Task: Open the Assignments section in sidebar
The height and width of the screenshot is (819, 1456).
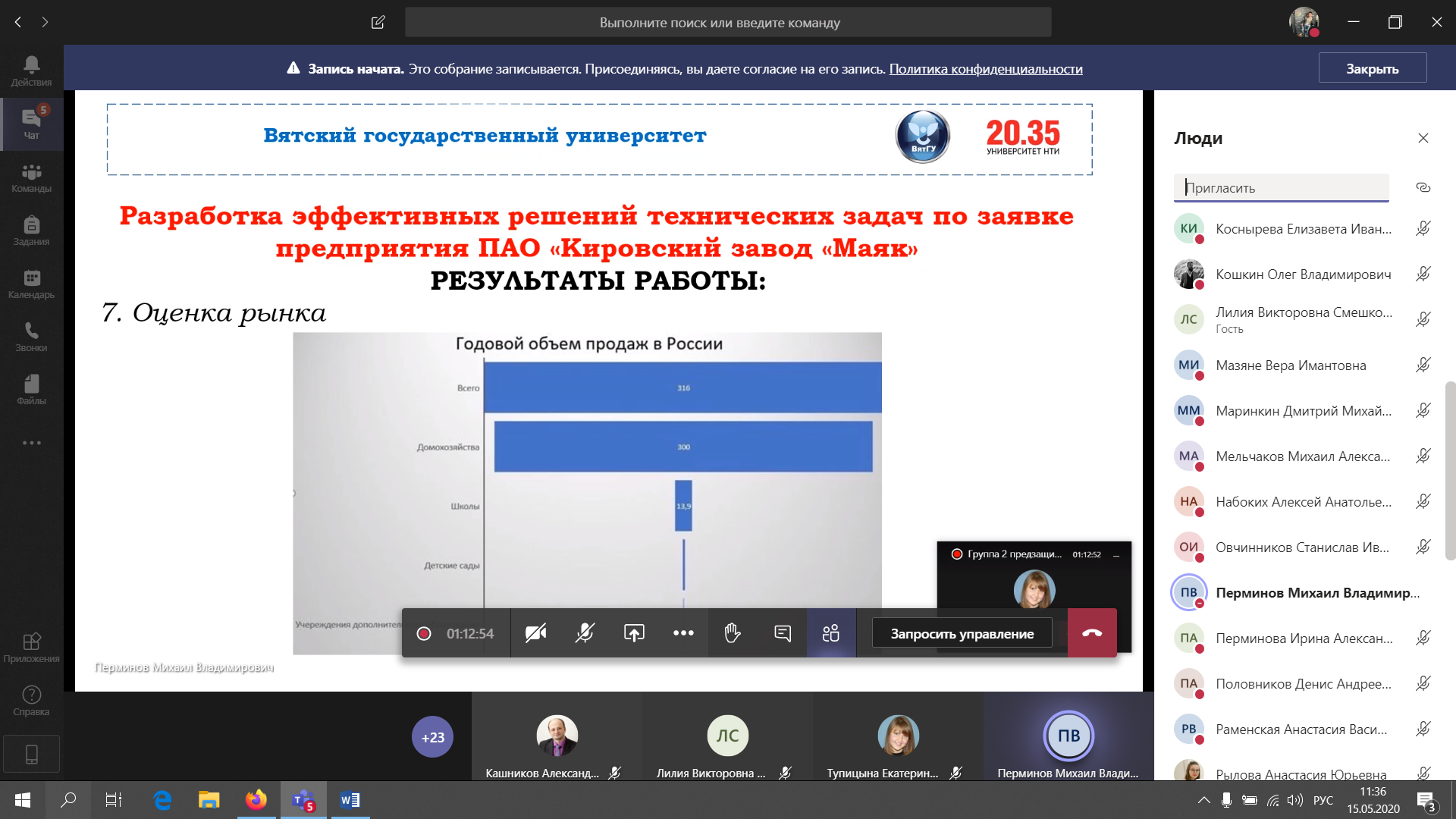Action: click(x=31, y=231)
